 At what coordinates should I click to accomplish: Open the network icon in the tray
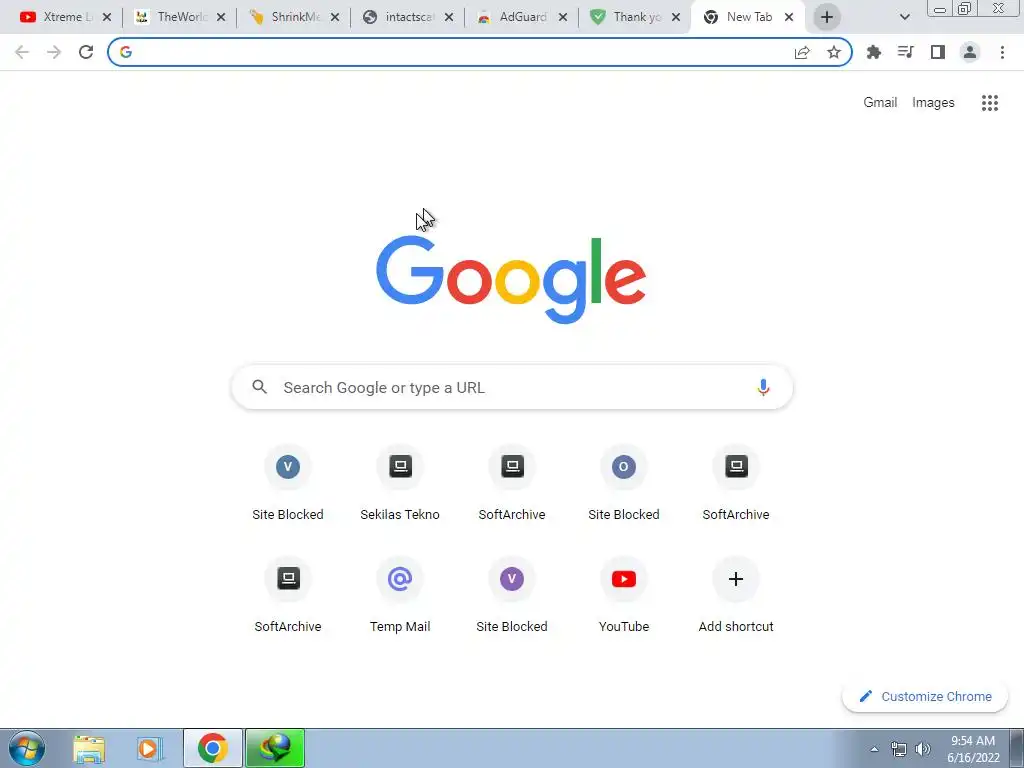tap(899, 749)
